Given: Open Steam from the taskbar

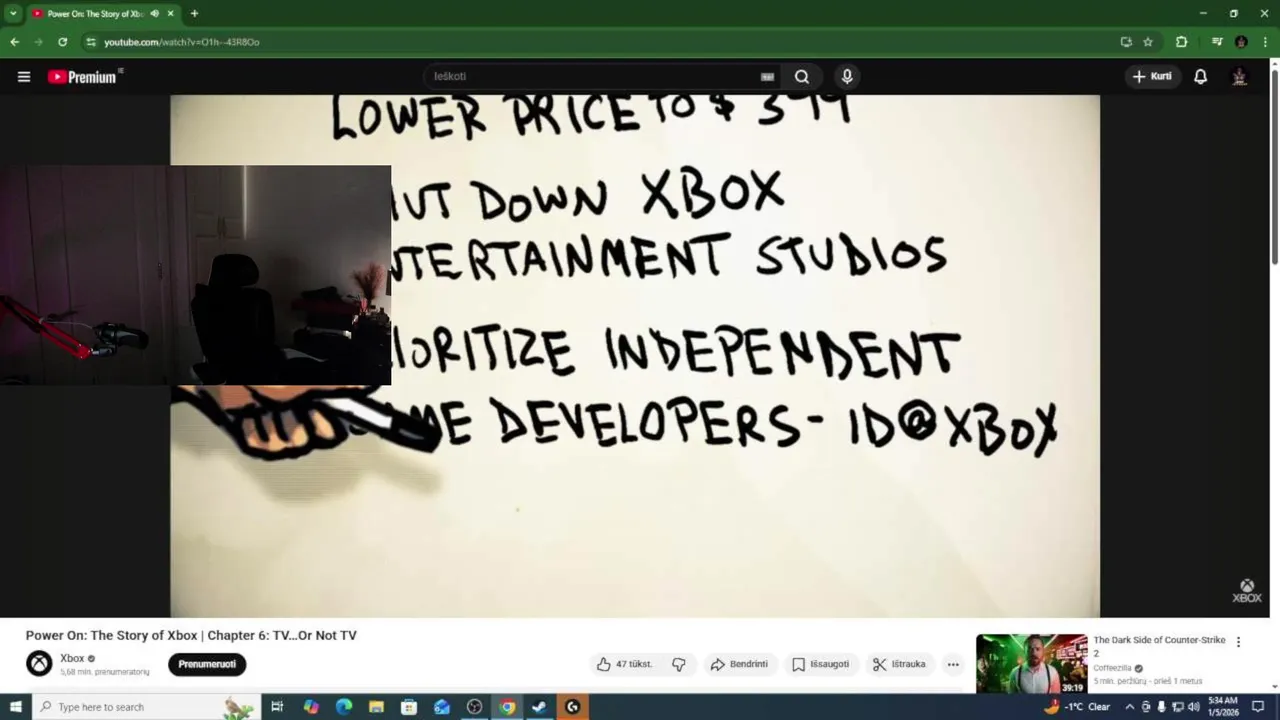Looking at the screenshot, I should click(539, 707).
